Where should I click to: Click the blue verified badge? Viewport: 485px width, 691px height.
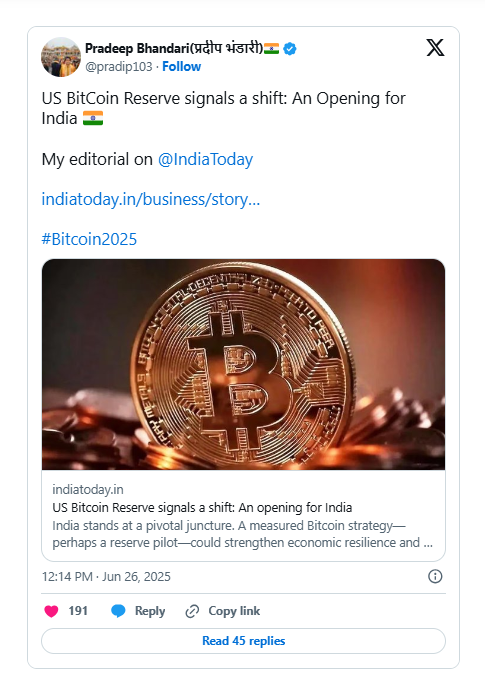[x=290, y=48]
